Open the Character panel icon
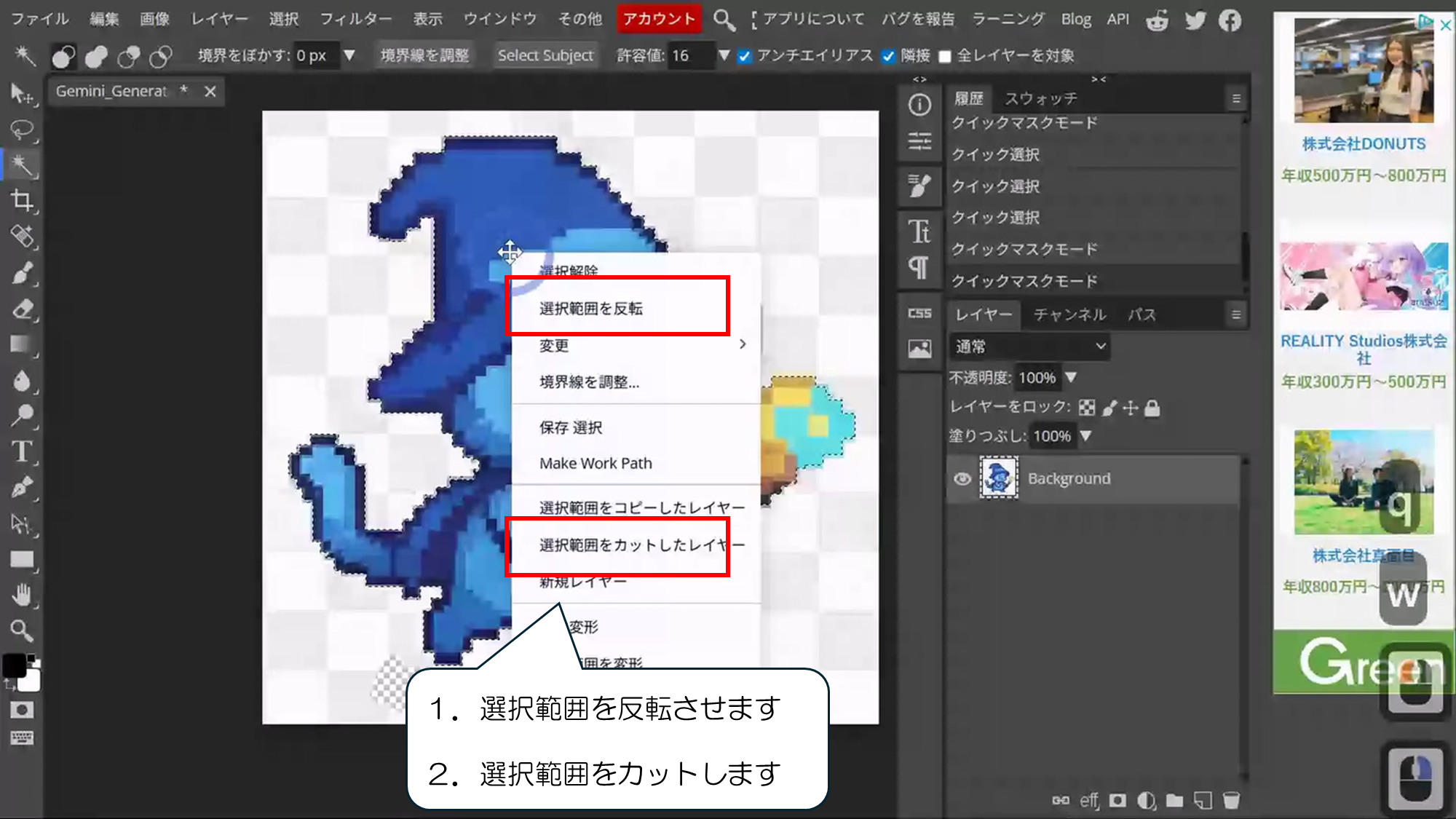The height and width of the screenshot is (819, 1456). point(919,231)
